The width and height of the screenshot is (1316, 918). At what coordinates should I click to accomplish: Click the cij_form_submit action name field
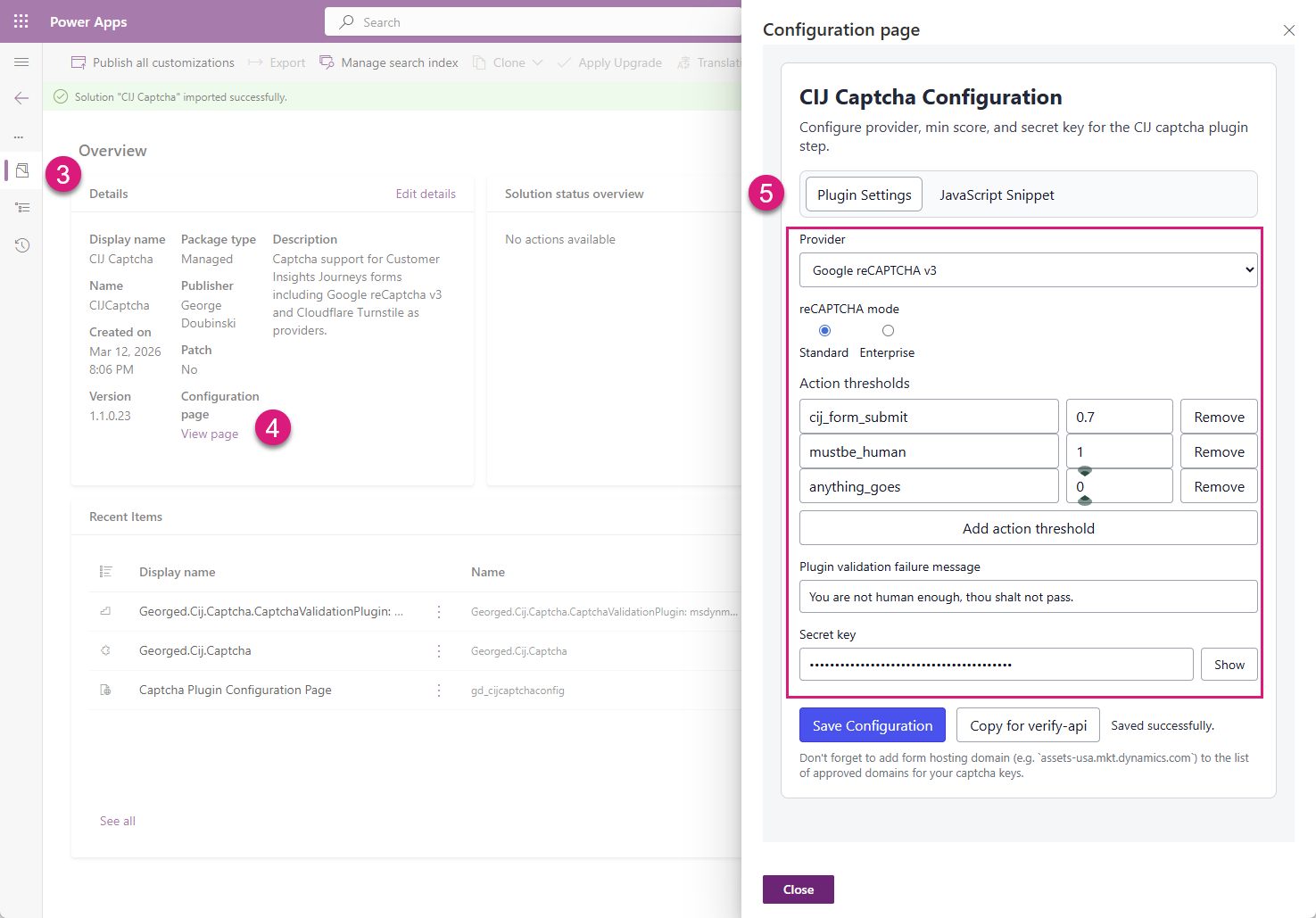[929, 417]
